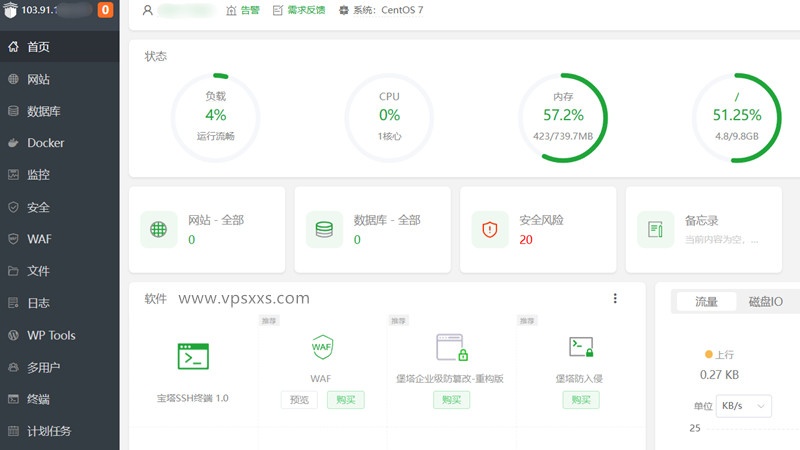Click the 备忘录 card title
Image resolution: width=800 pixels, height=450 pixels.
pyautogui.click(x=702, y=220)
